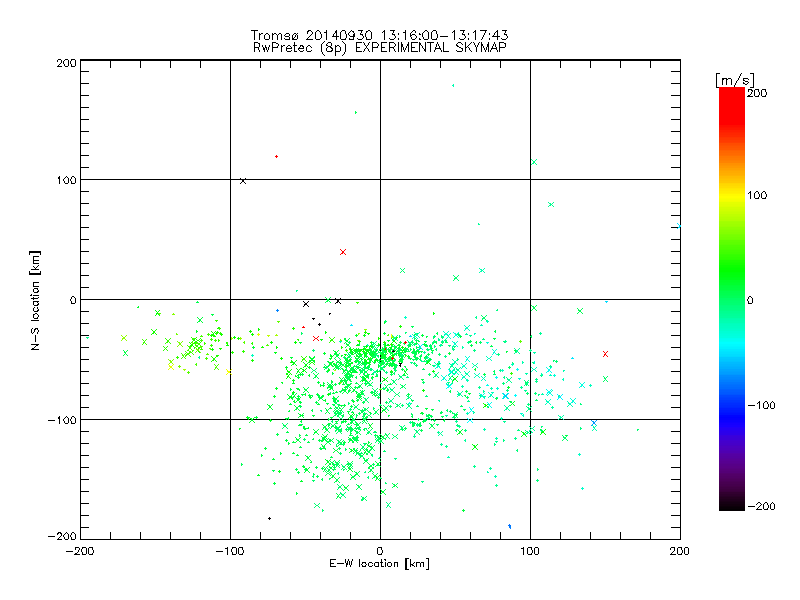Click the y-axis tick label '200'

point(66,63)
